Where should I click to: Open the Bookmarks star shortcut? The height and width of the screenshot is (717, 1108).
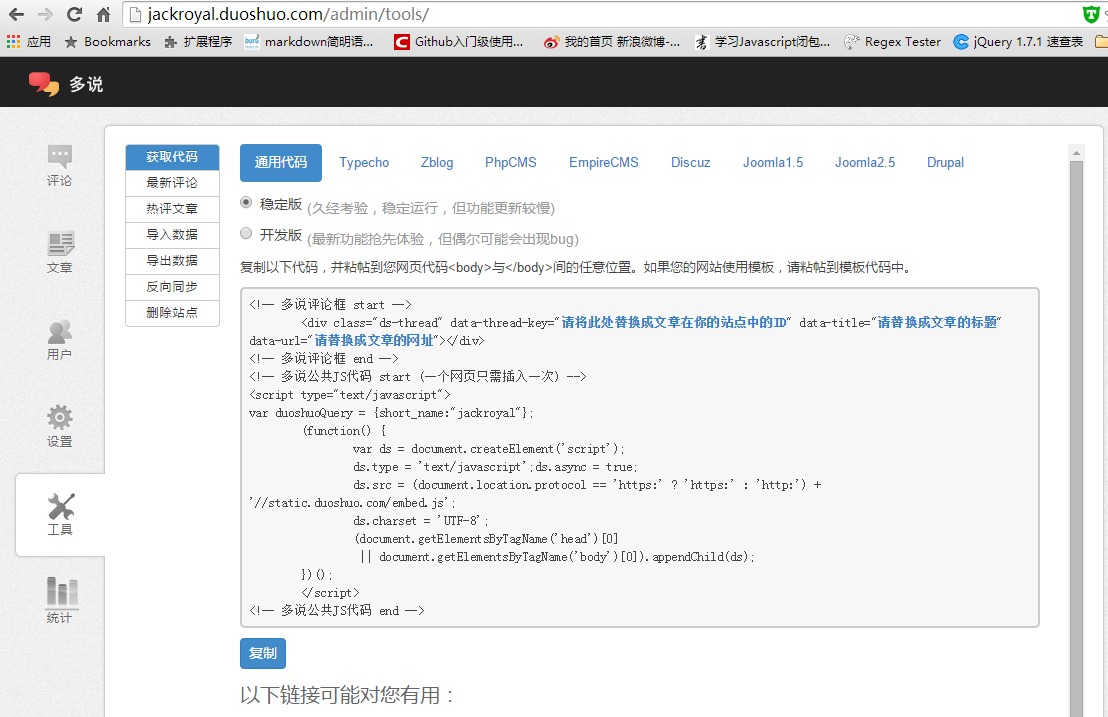(x=107, y=42)
